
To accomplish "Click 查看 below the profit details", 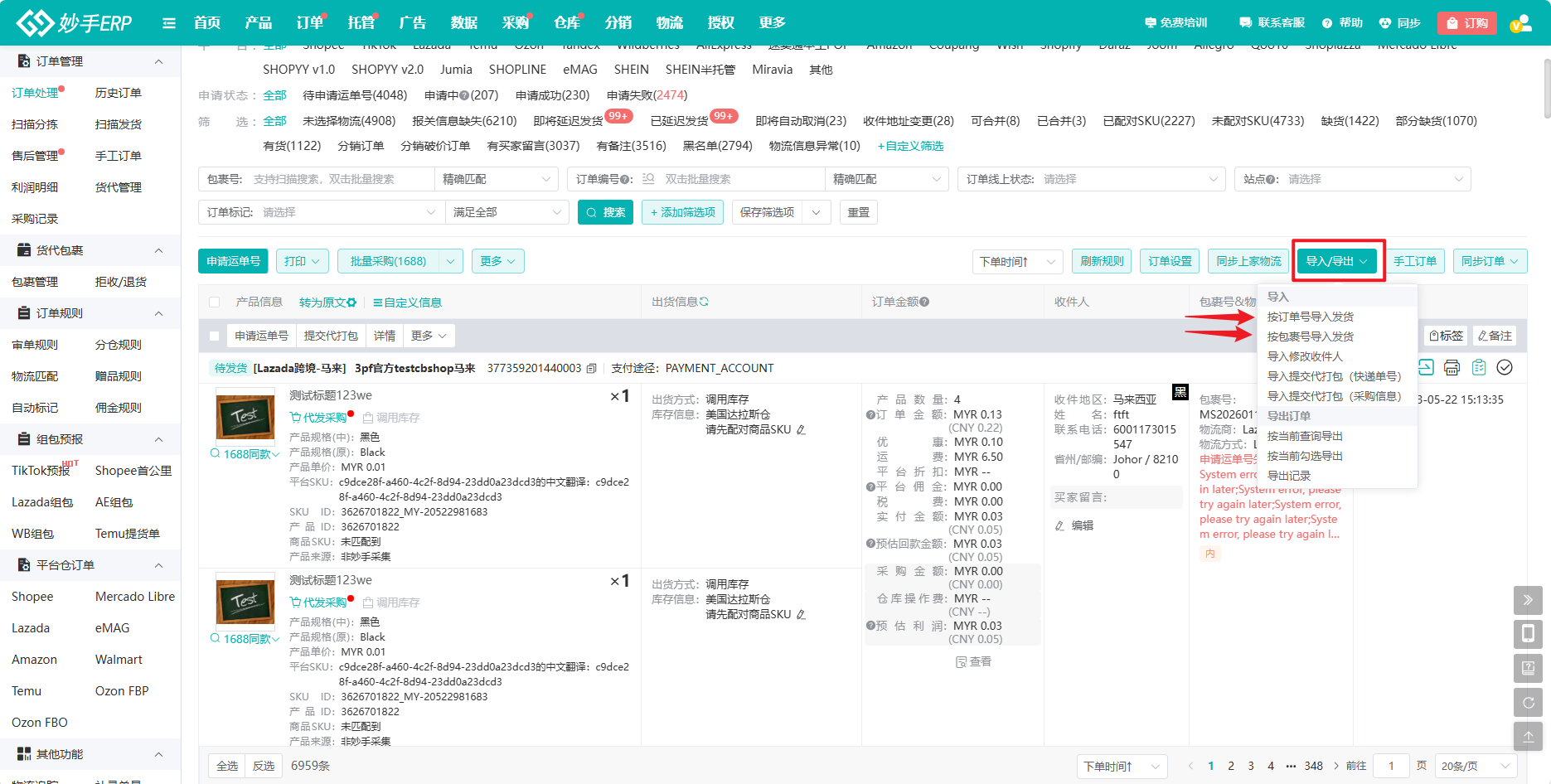I will pyautogui.click(x=974, y=661).
